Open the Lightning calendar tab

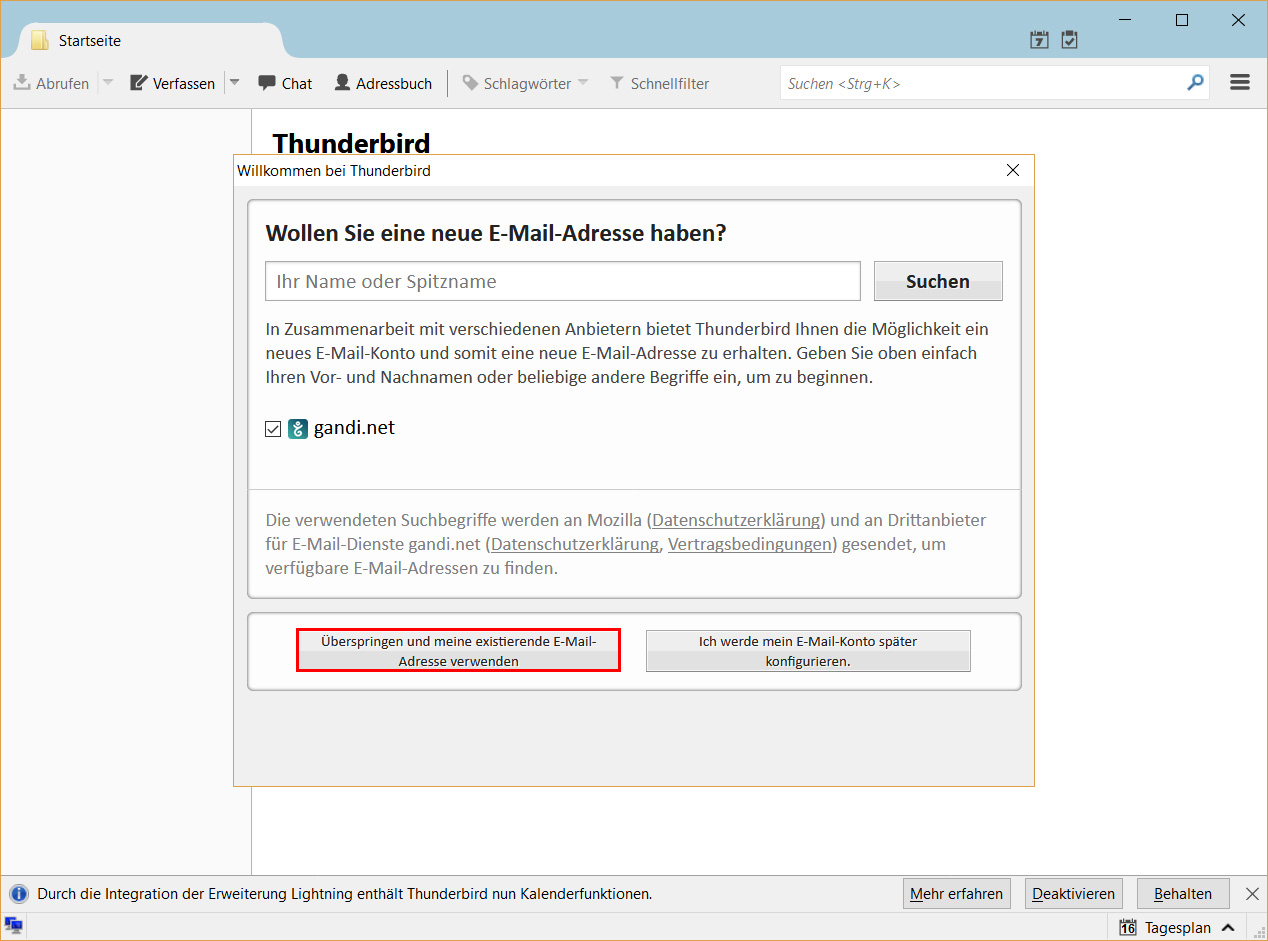click(x=1039, y=39)
